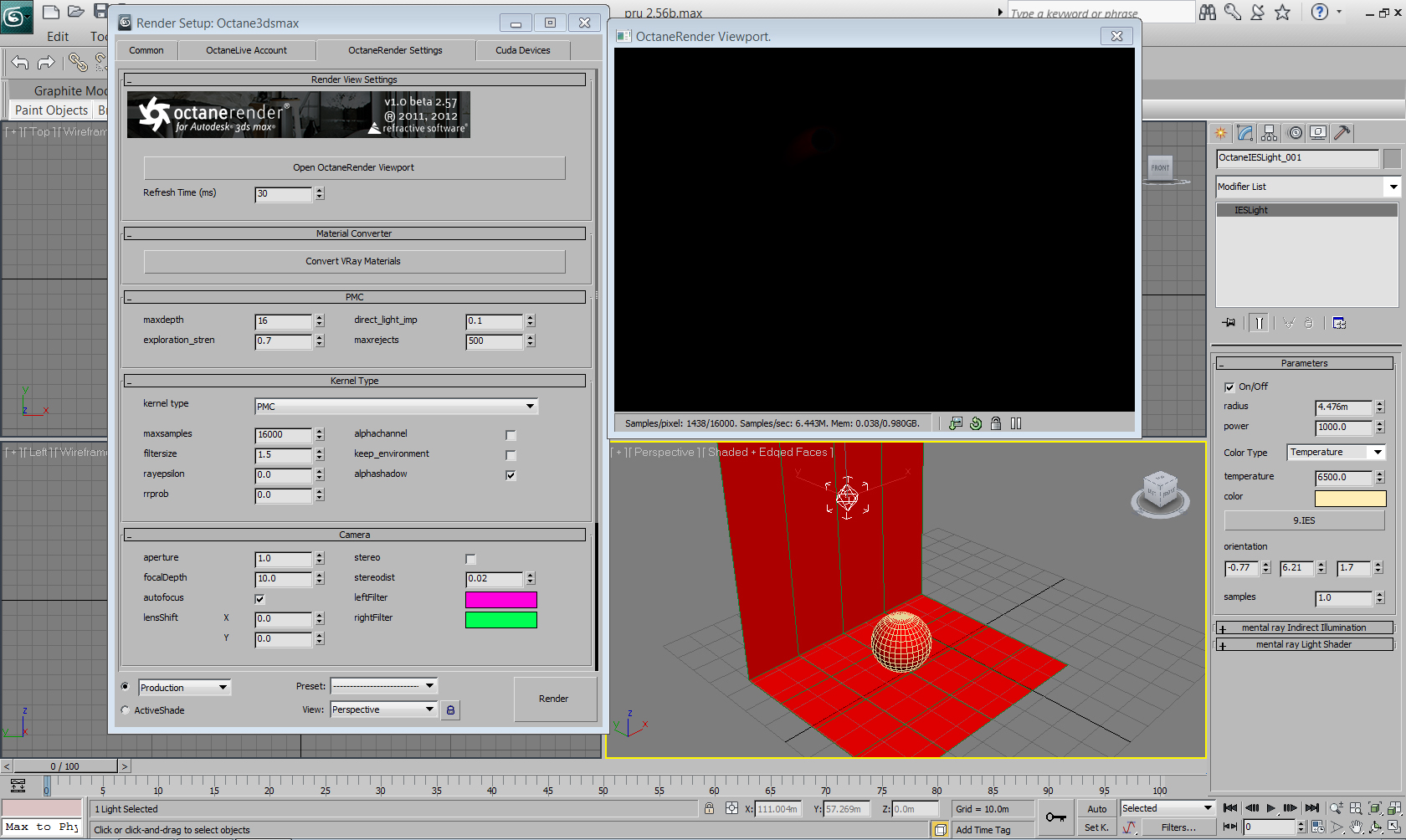
Task: Open the Motion tab in command panel
Action: click(1295, 133)
